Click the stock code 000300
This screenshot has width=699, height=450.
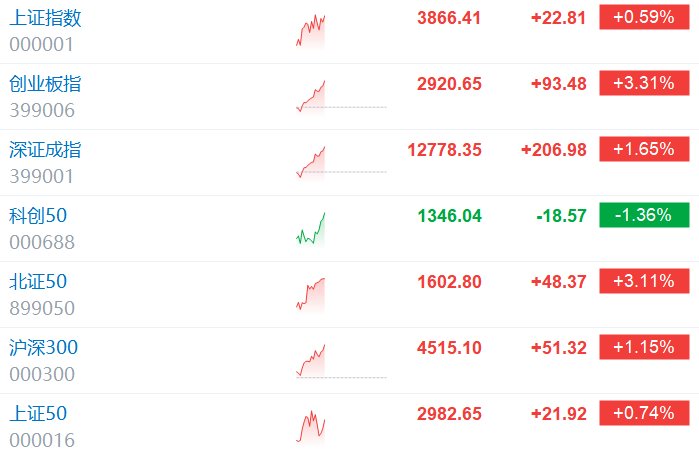point(42,374)
